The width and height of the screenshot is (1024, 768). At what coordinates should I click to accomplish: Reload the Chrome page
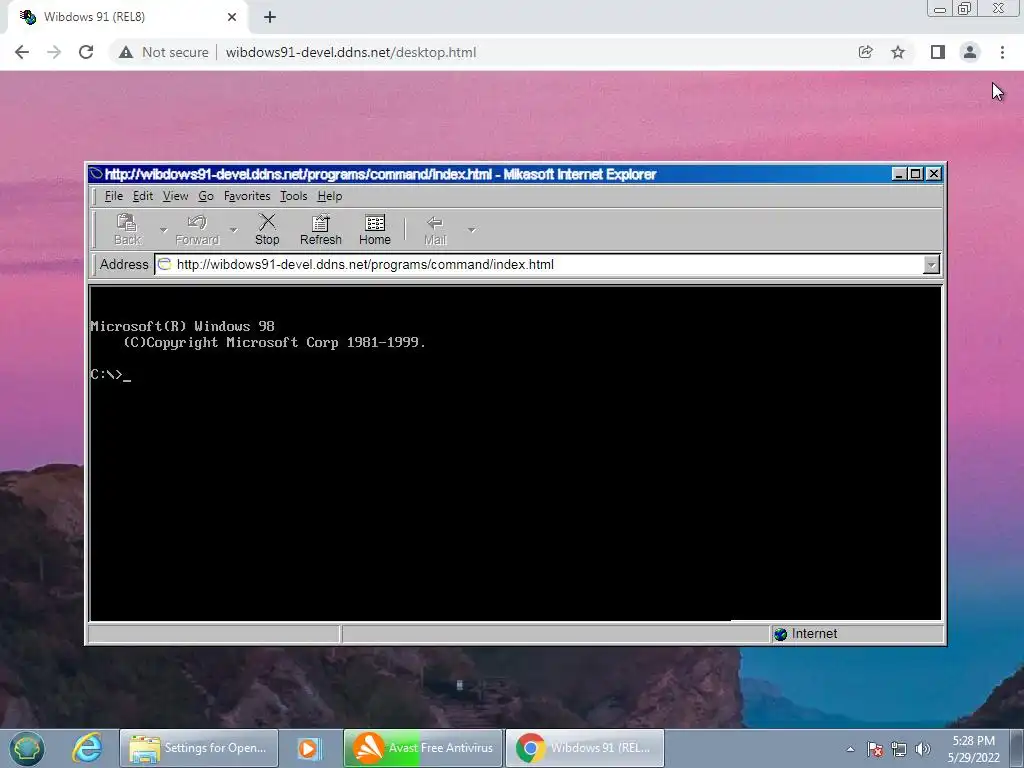(x=86, y=52)
